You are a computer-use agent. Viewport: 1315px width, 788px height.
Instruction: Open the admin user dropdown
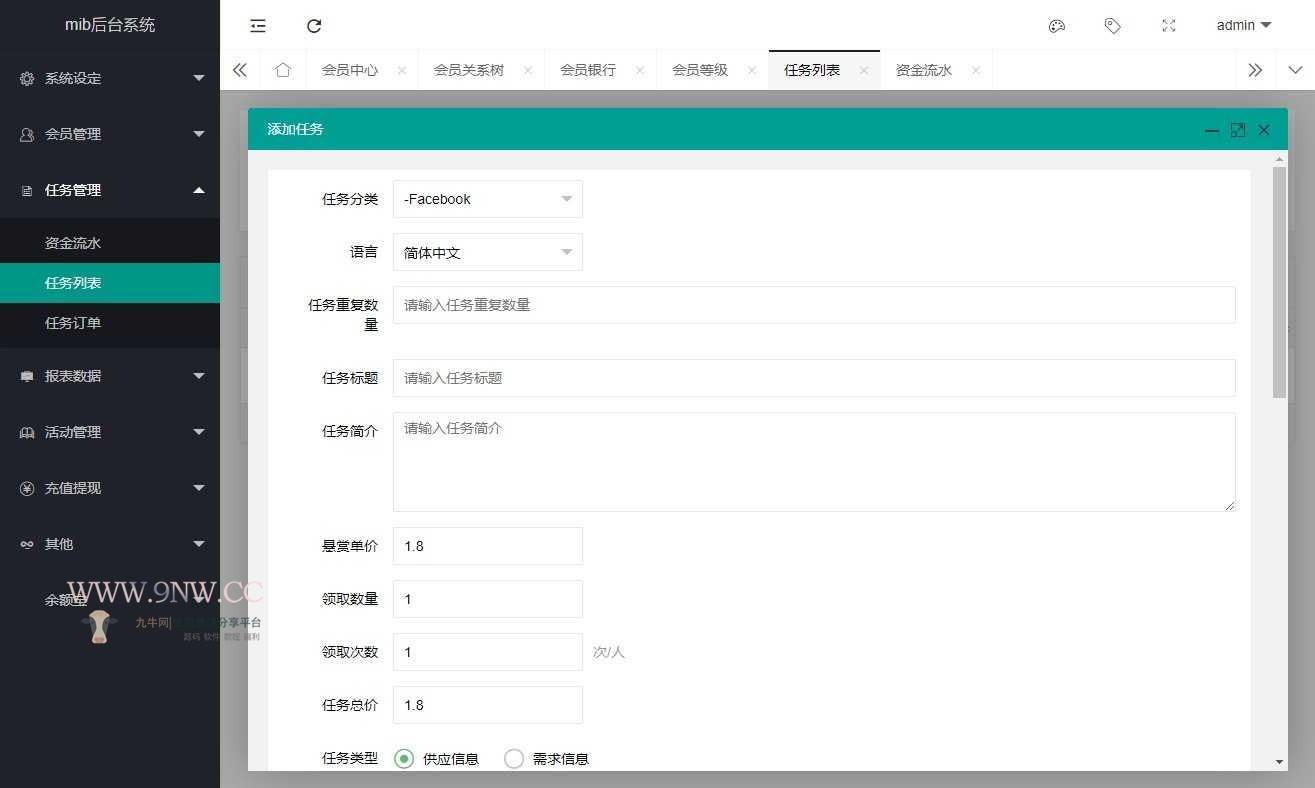(x=1244, y=26)
